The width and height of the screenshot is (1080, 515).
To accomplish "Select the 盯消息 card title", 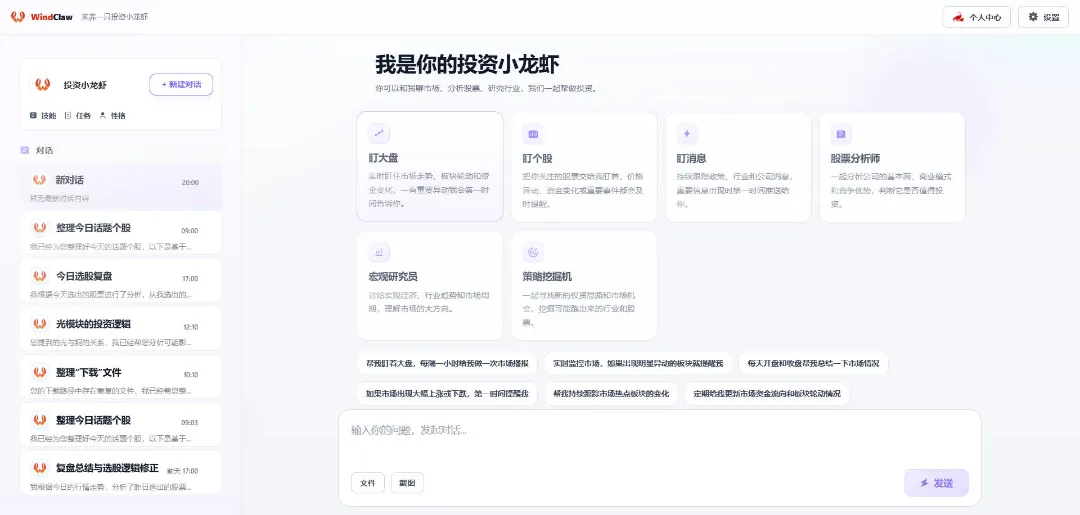I will point(692,158).
